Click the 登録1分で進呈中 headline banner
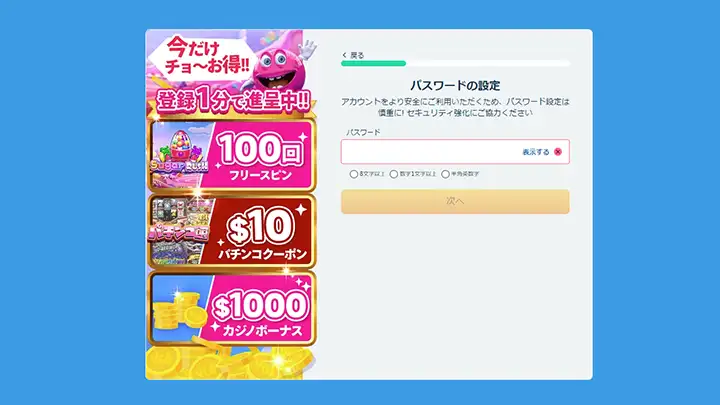 coord(232,101)
